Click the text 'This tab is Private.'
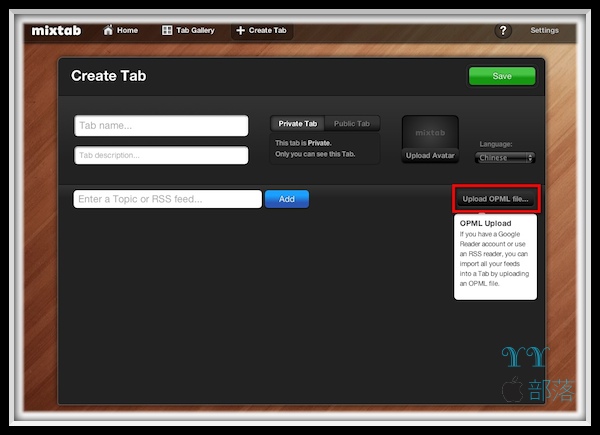The height and width of the screenshot is (435, 600). [303, 143]
